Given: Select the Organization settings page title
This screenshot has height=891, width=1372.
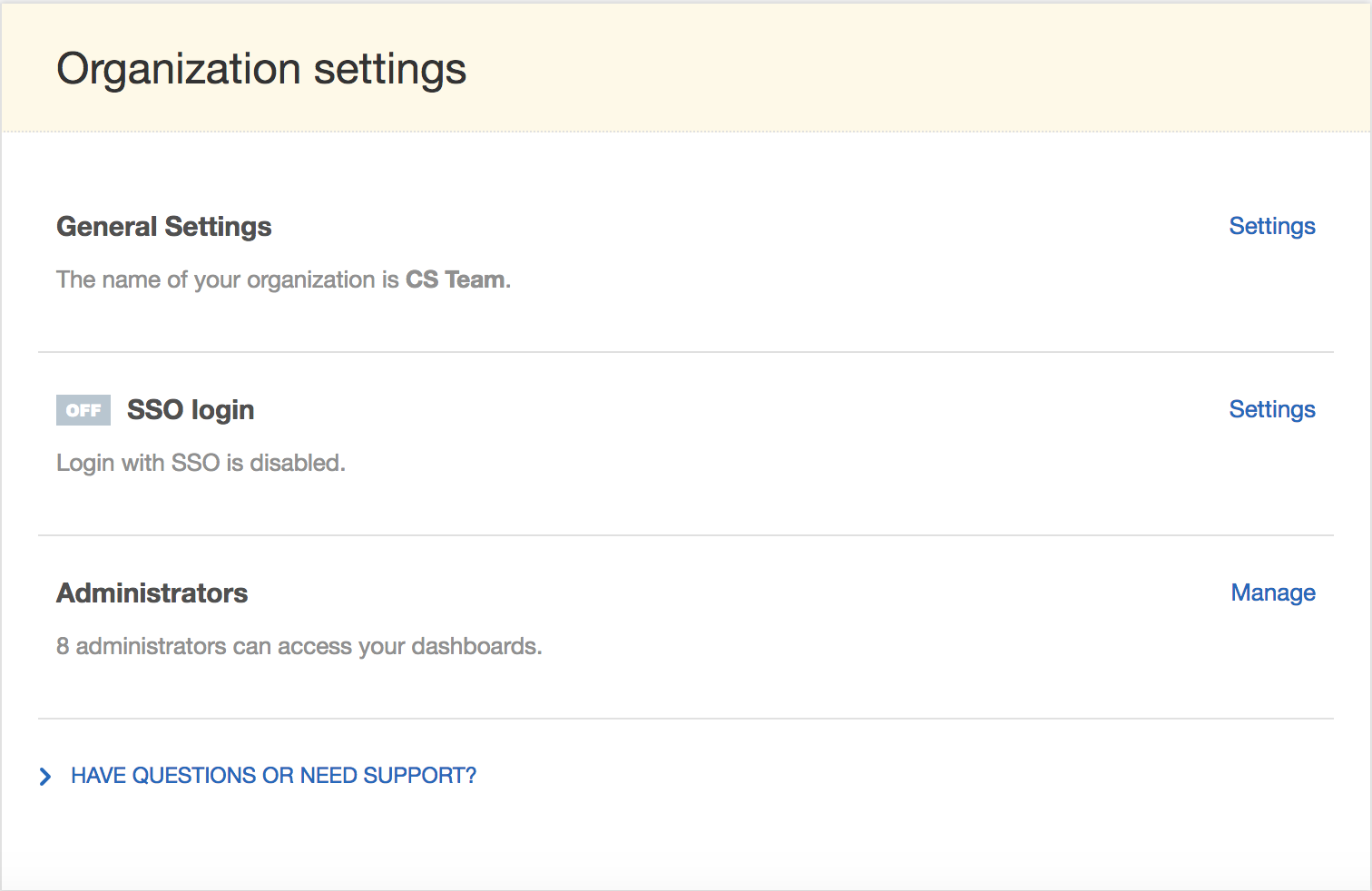Looking at the screenshot, I should (x=261, y=70).
